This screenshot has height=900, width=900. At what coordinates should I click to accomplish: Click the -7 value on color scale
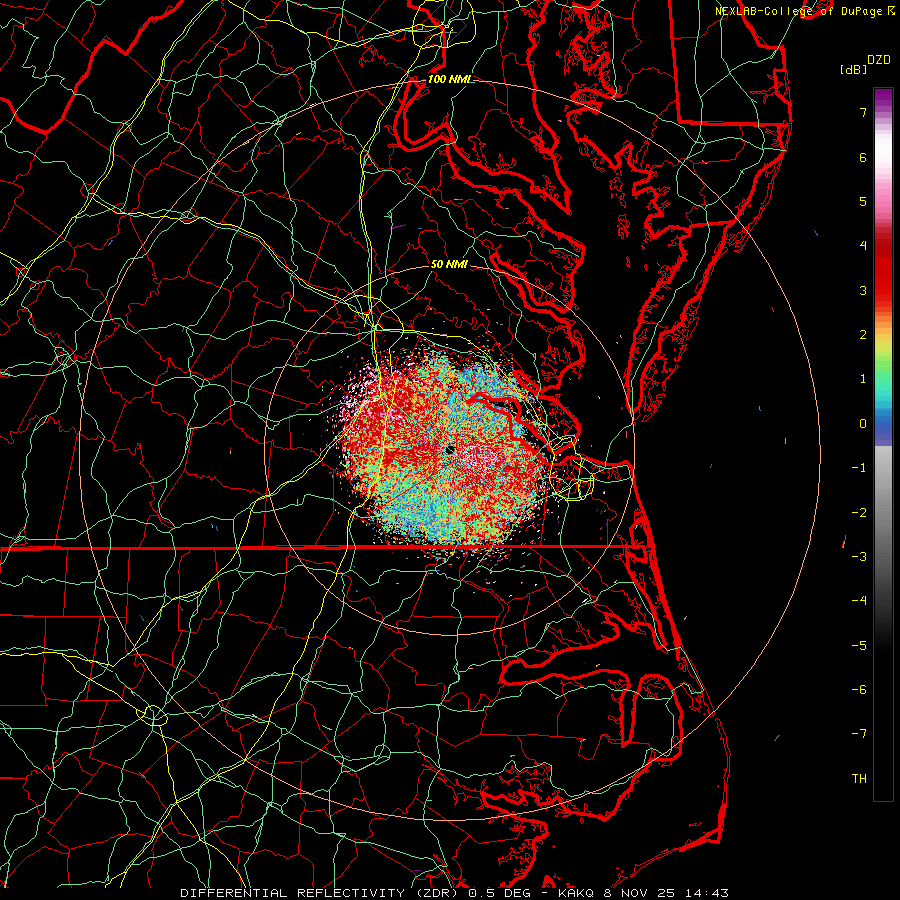[859, 734]
